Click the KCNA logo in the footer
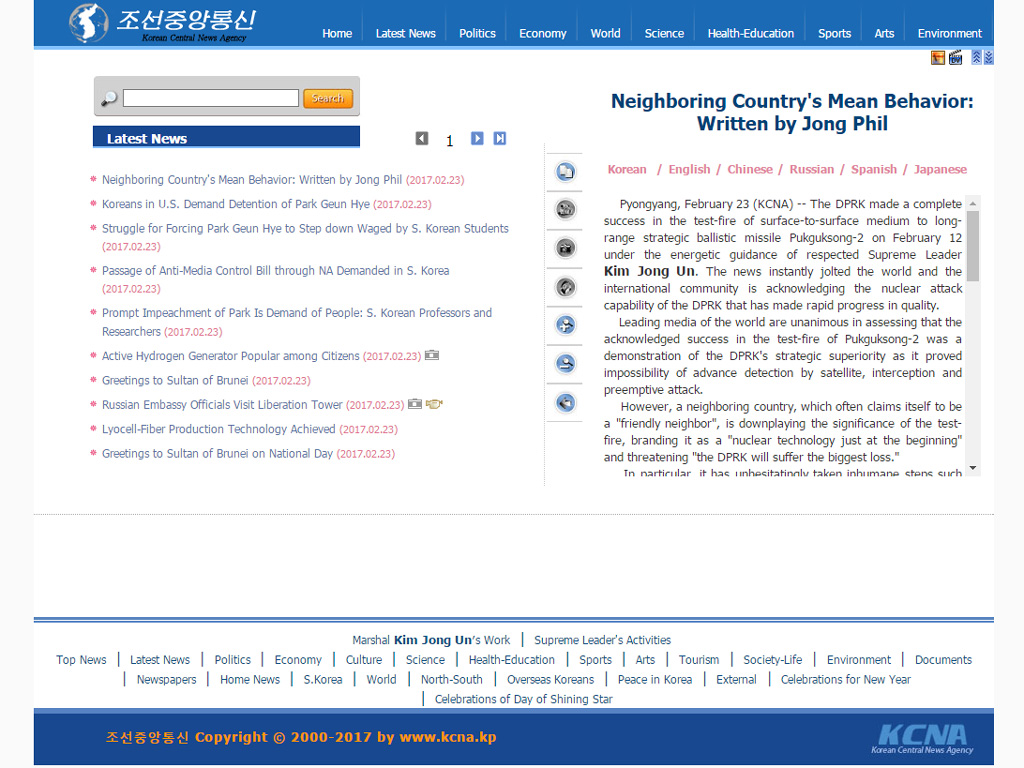This screenshot has width=1024, height=768. (922, 739)
